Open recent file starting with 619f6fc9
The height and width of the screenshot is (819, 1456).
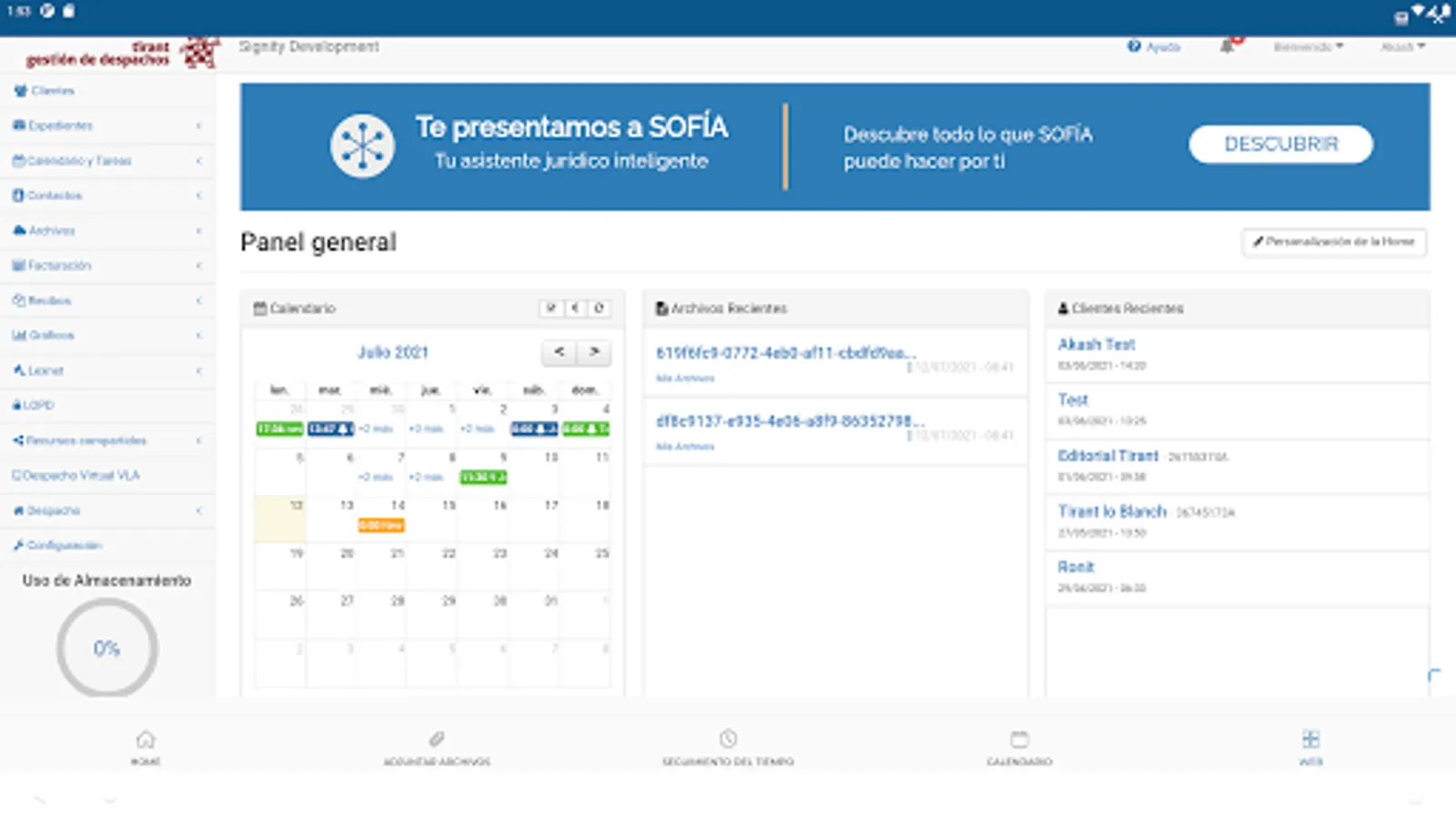[786, 353]
